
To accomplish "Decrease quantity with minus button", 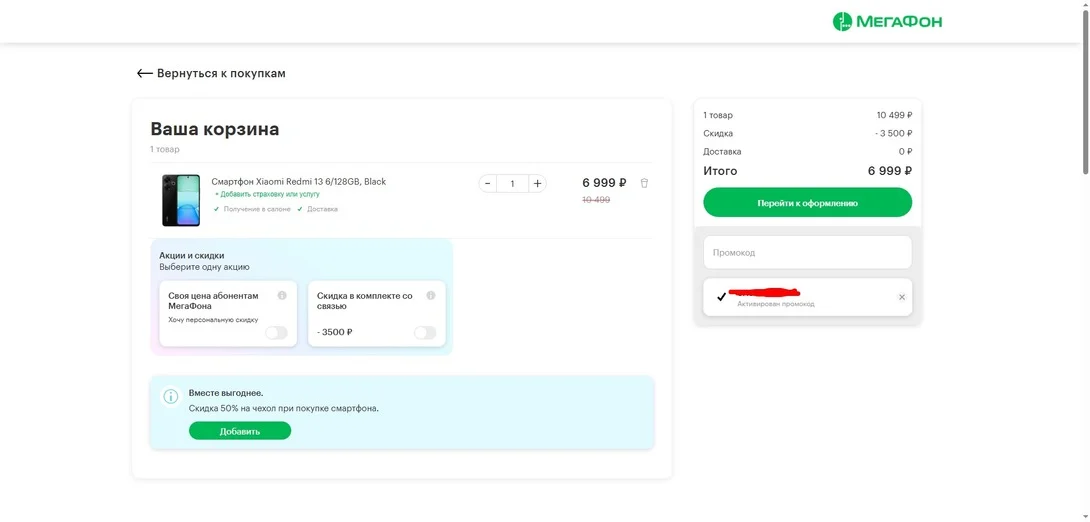I will click(488, 183).
